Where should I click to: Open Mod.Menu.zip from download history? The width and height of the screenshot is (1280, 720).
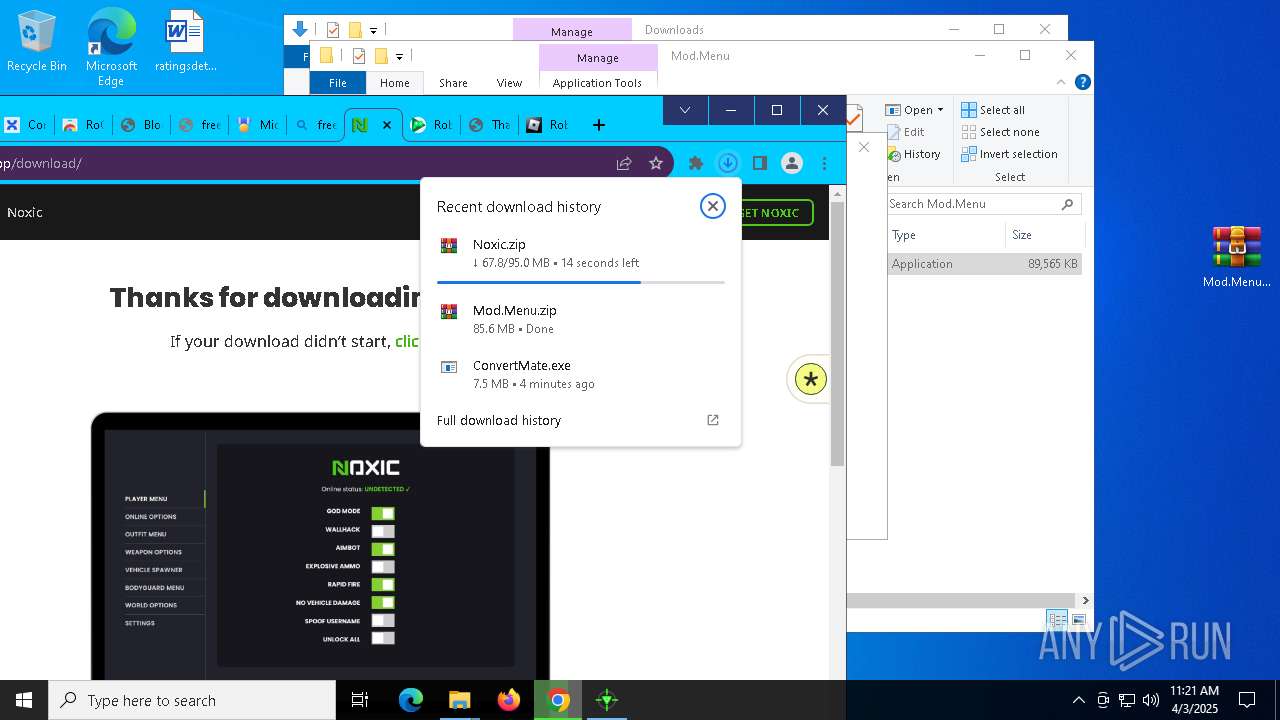coord(581,319)
